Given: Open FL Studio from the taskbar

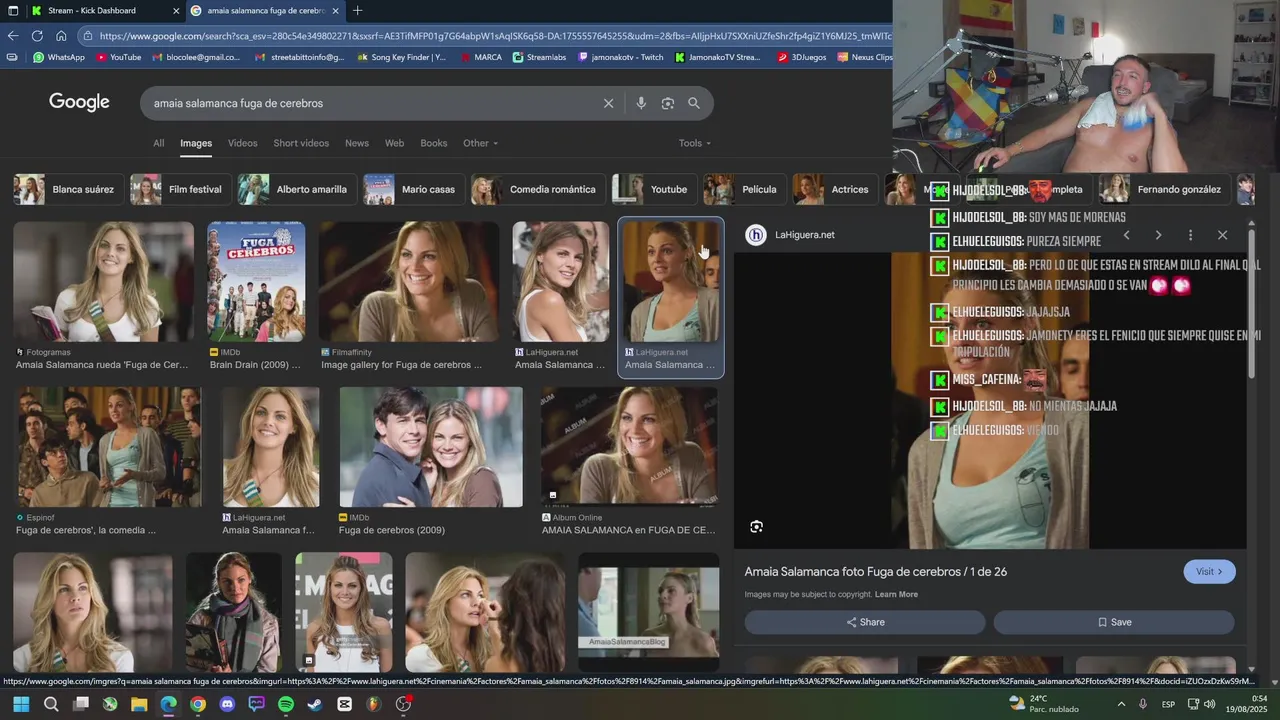Looking at the screenshot, I should (374, 704).
